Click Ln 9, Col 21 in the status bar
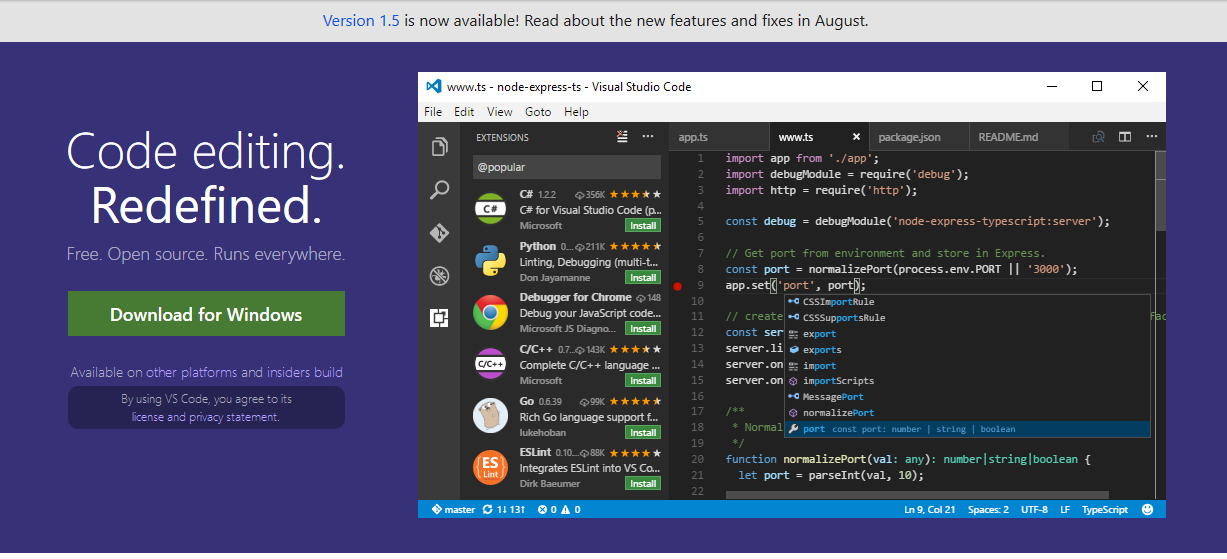 point(930,509)
